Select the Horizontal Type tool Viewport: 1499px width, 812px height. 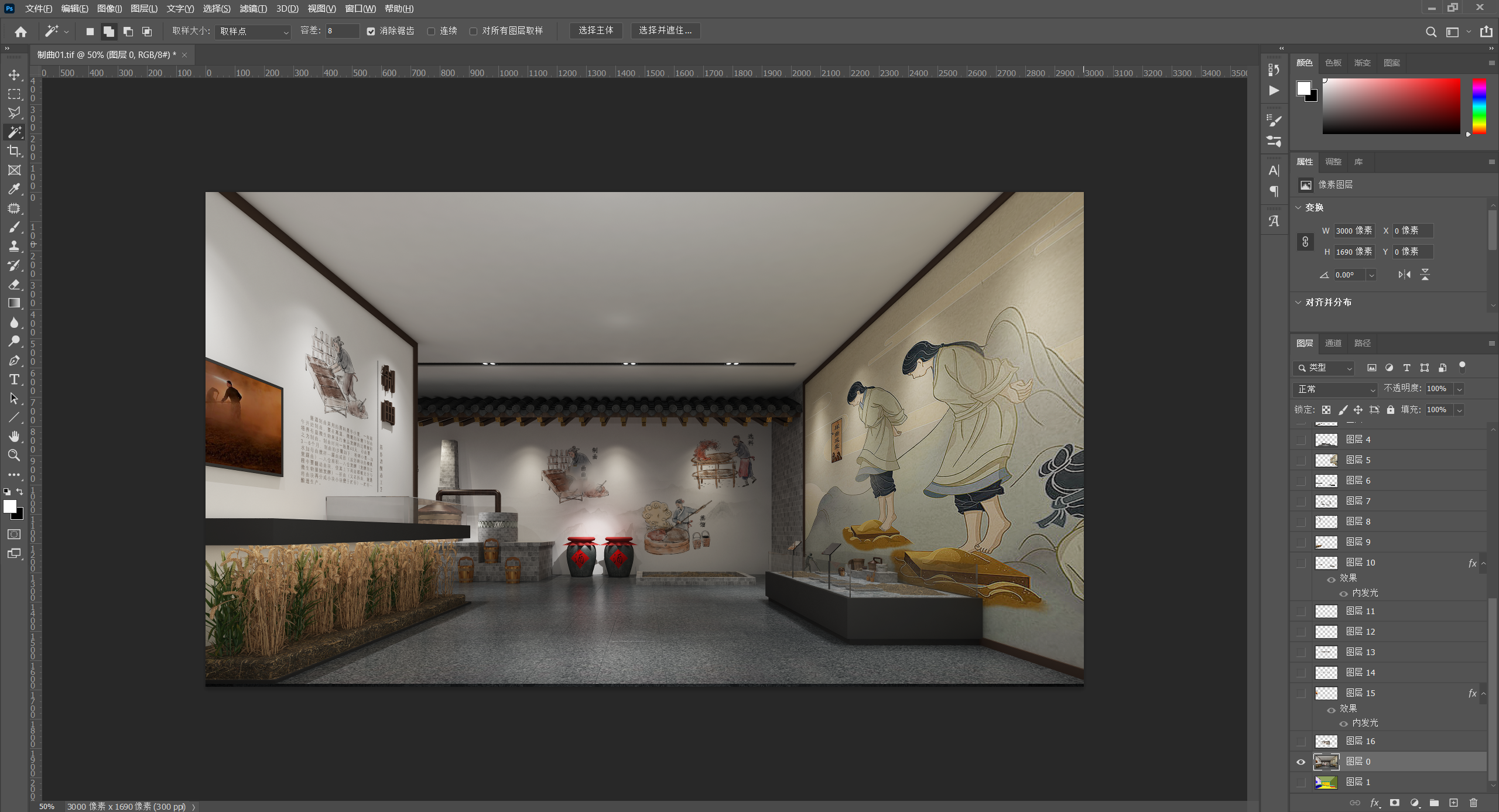14,380
